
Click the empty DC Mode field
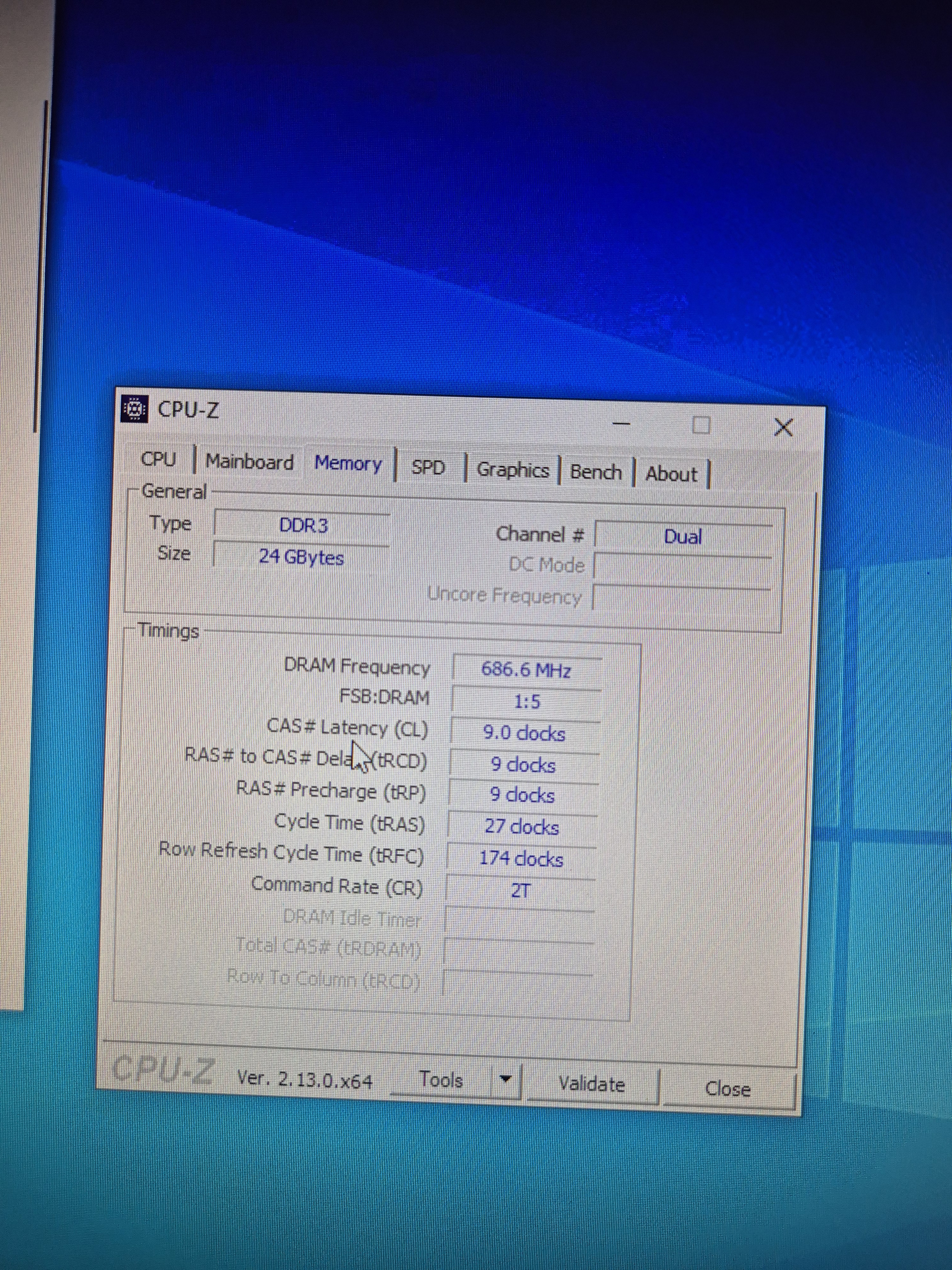(682, 568)
